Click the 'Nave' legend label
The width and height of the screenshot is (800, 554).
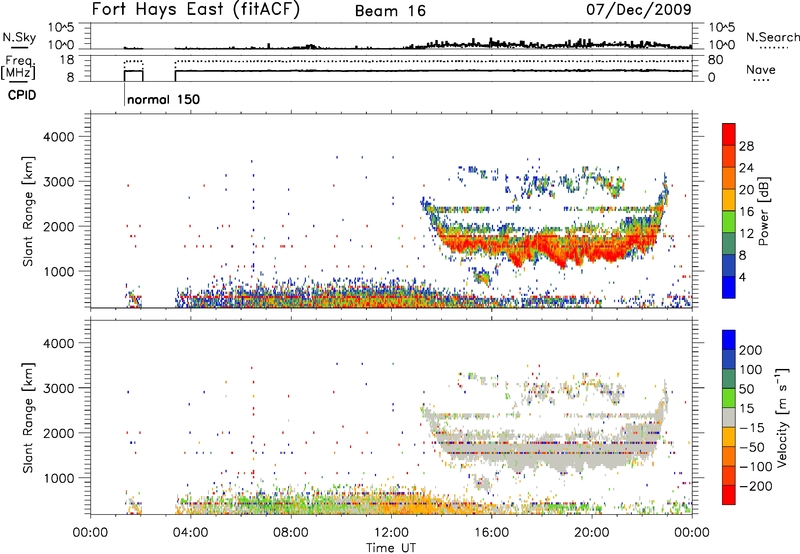click(x=760, y=69)
